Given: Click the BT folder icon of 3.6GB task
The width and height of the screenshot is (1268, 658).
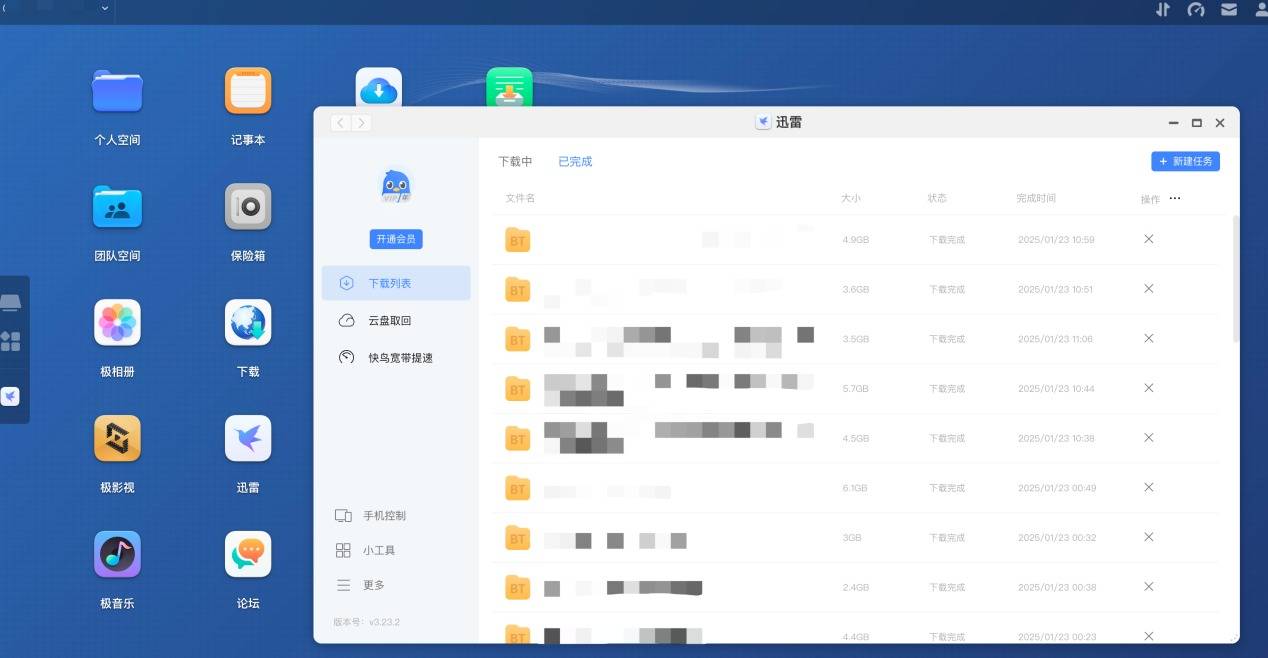Looking at the screenshot, I should (517, 289).
